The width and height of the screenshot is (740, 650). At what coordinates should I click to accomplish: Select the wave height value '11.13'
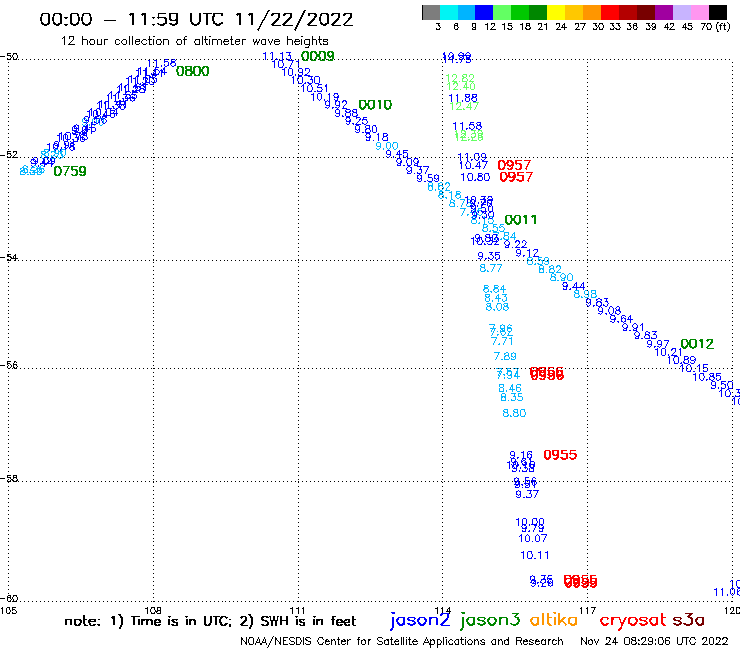(277, 57)
